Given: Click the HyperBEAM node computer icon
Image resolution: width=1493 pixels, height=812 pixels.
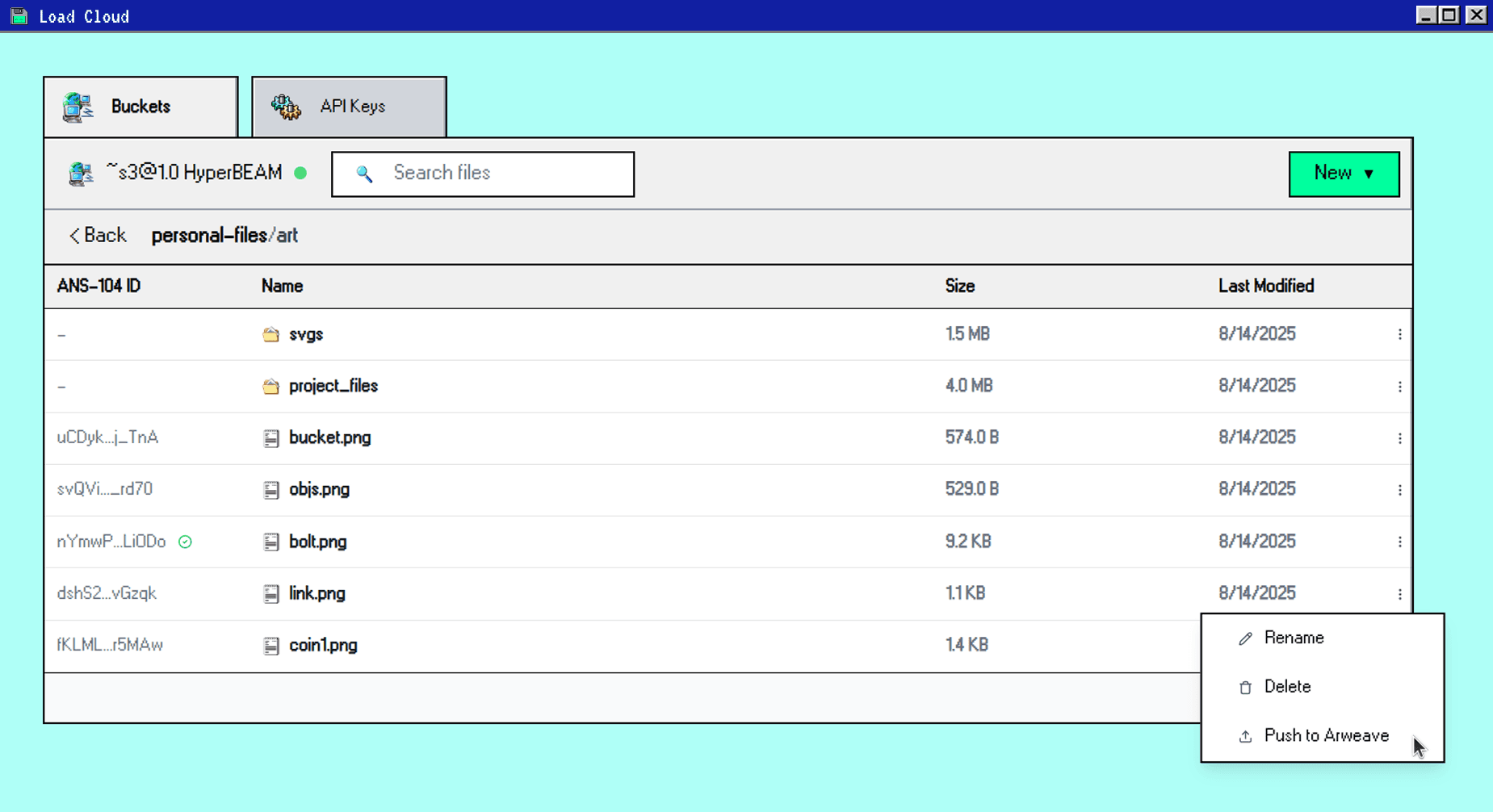Looking at the screenshot, I should [x=80, y=174].
